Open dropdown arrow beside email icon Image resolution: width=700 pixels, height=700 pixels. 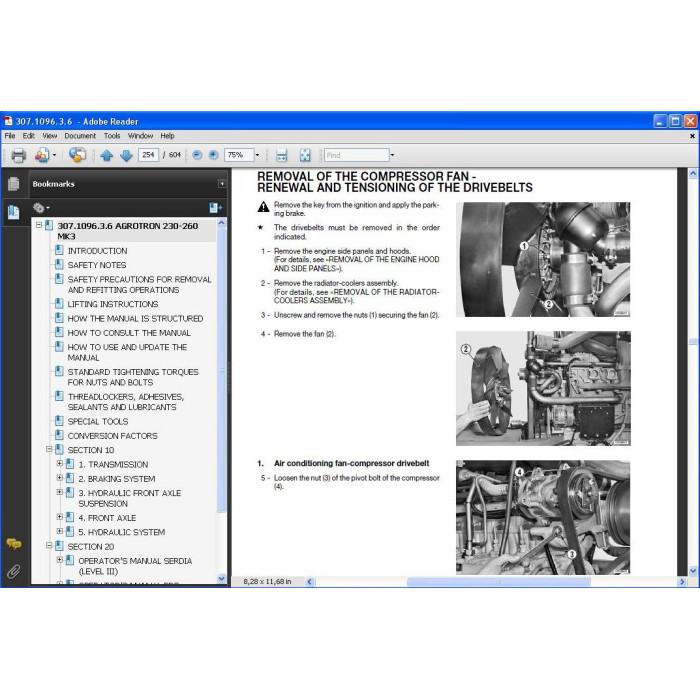pos(54,155)
